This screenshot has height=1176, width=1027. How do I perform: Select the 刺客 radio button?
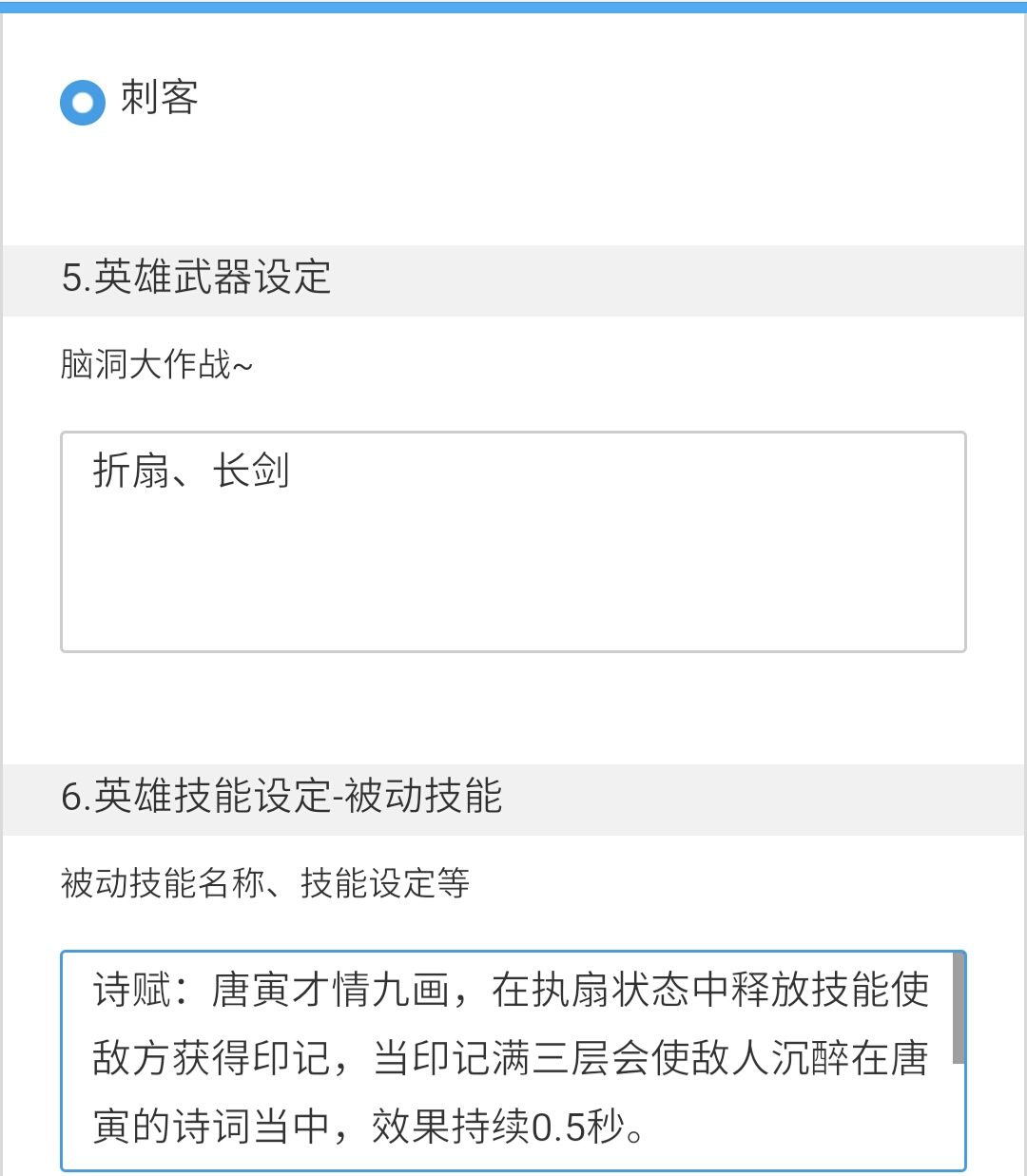(x=83, y=102)
